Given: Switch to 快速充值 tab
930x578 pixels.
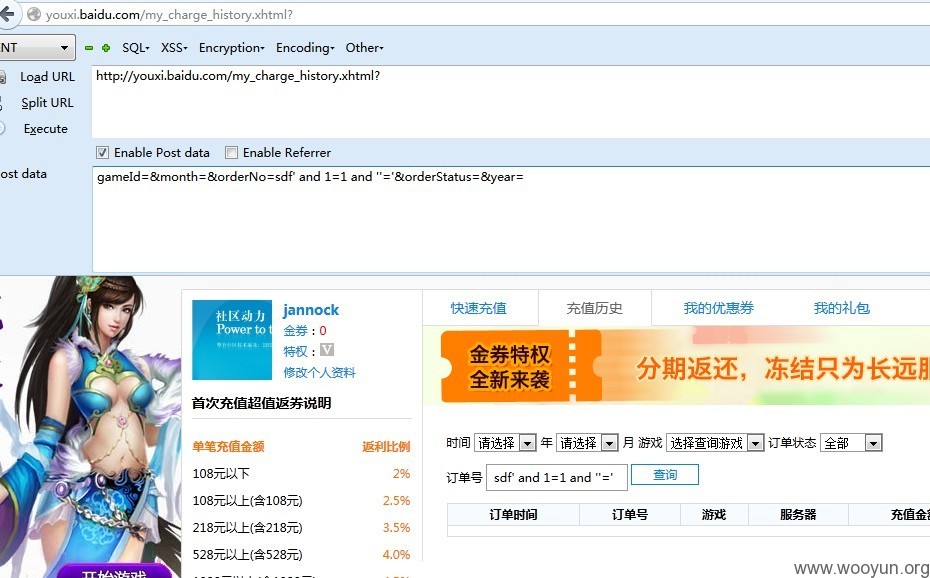Looking at the screenshot, I should [x=479, y=308].
